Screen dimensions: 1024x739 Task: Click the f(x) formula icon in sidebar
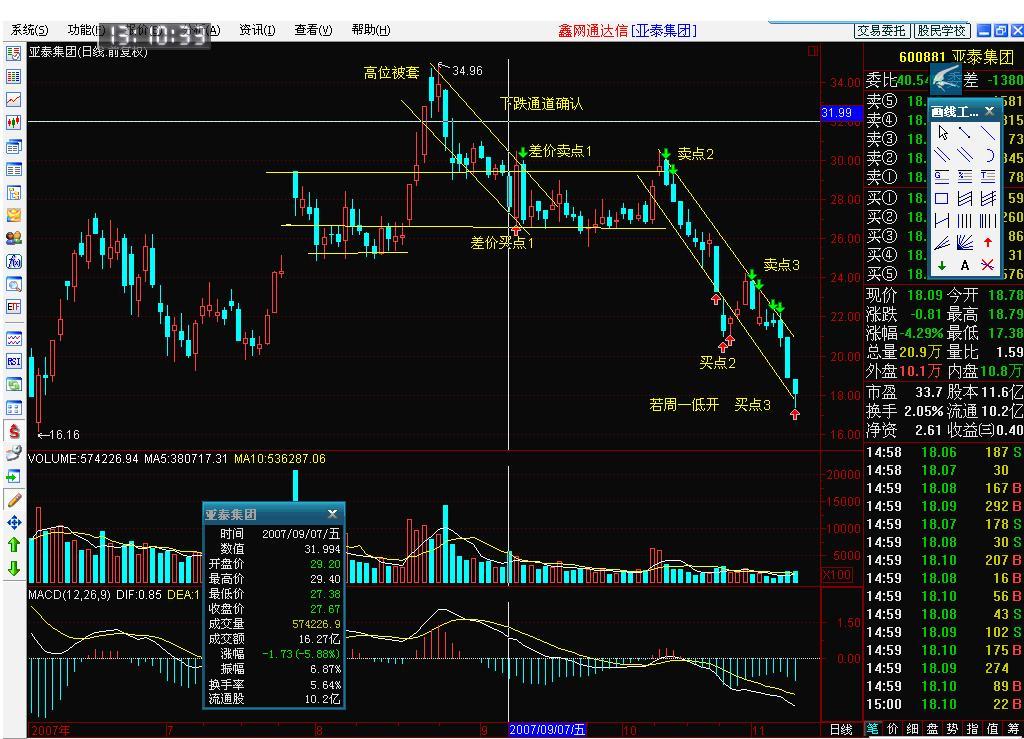[x=14, y=261]
